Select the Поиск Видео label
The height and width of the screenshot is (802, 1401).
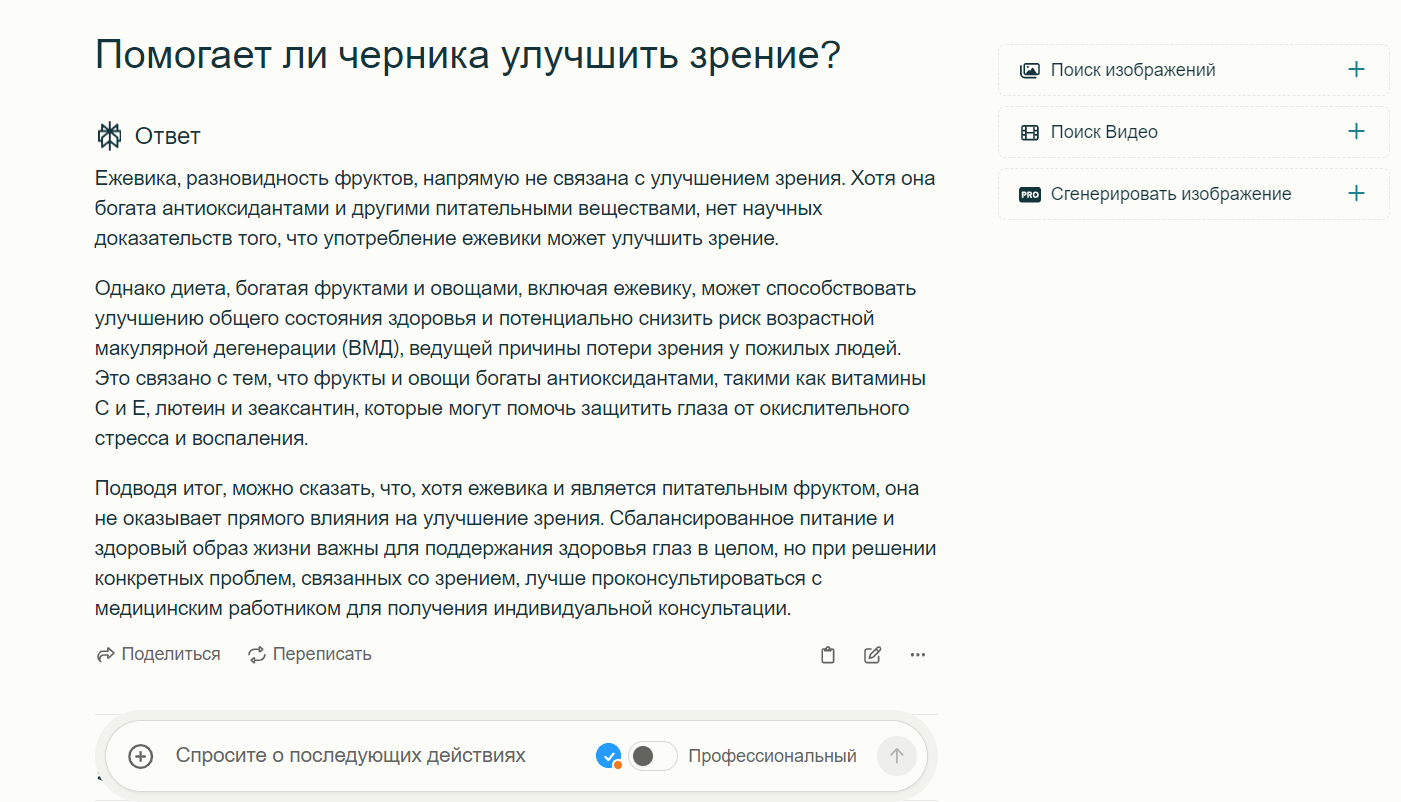point(1103,132)
